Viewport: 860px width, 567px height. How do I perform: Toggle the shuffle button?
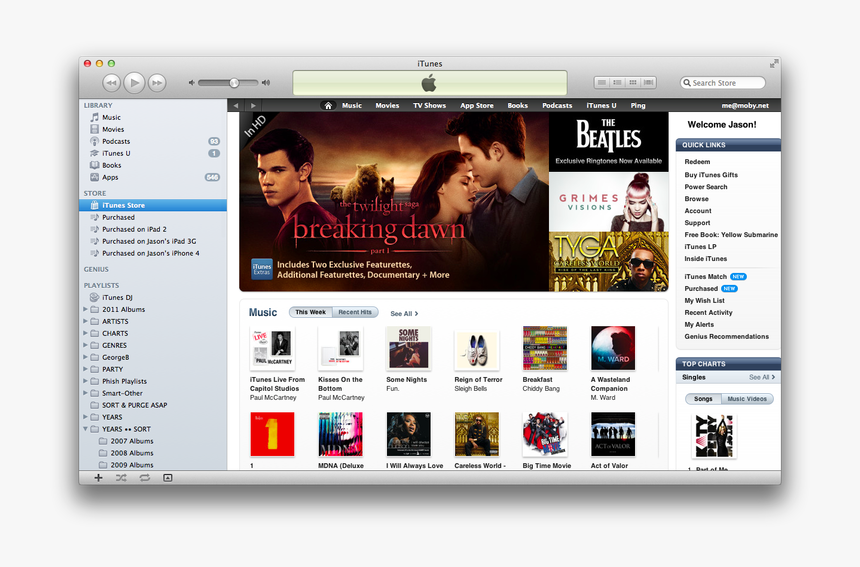point(121,478)
